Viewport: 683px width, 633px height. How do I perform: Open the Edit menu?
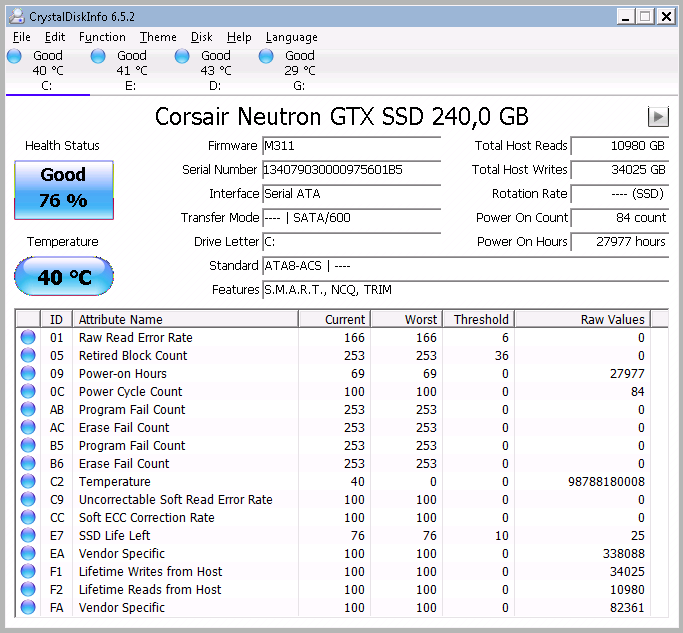pyautogui.click(x=55, y=37)
